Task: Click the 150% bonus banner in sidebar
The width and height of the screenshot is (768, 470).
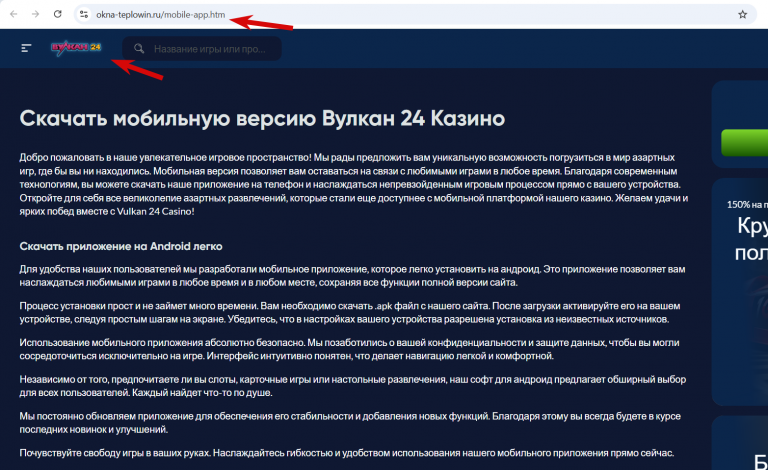Action: click(x=741, y=292)
